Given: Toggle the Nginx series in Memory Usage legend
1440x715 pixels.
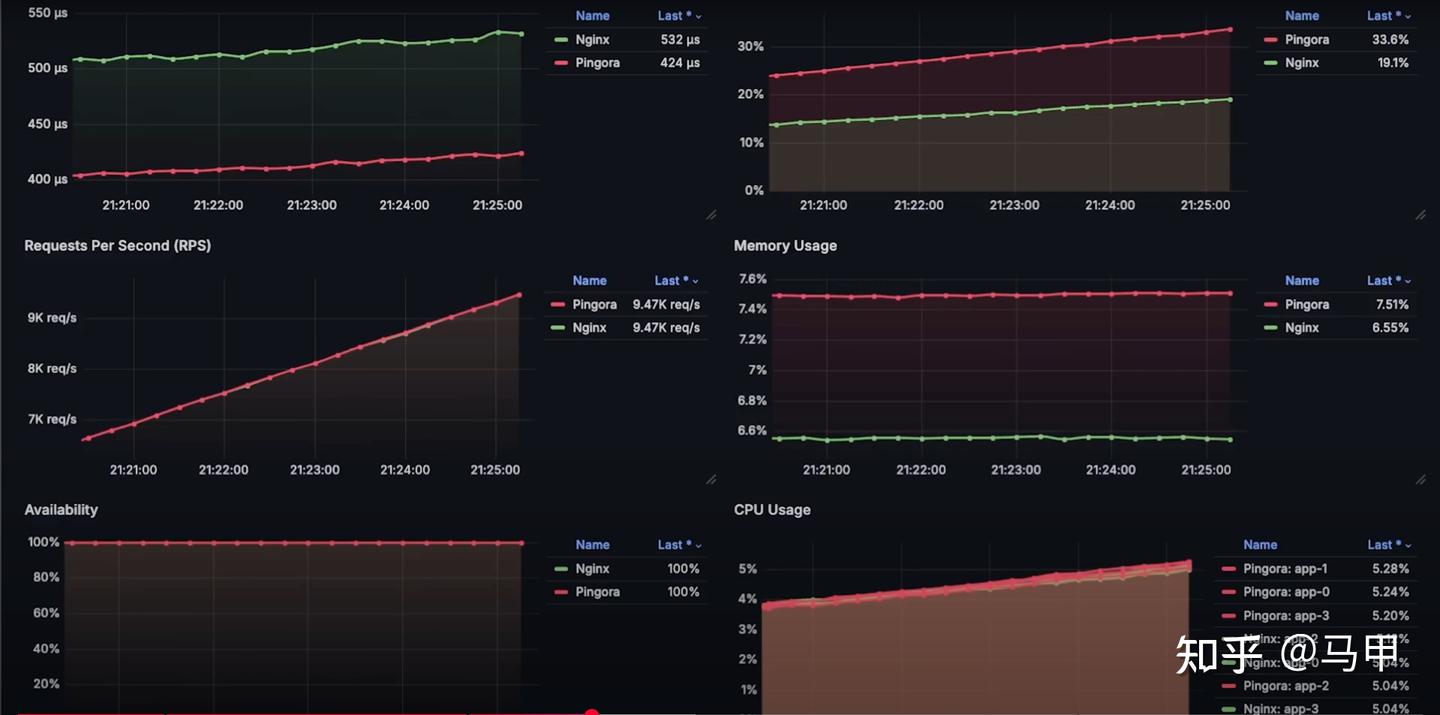Looking at the screenshot, I should pos(1304,327).
